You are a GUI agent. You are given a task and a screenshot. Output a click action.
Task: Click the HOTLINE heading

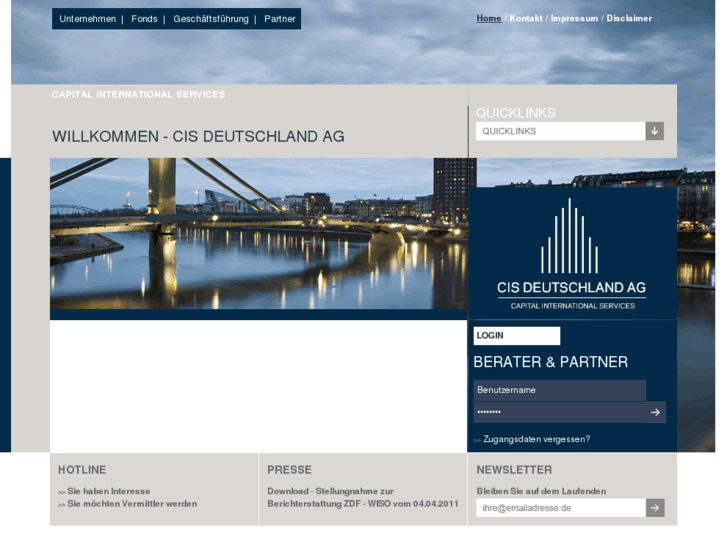[82, 470]
